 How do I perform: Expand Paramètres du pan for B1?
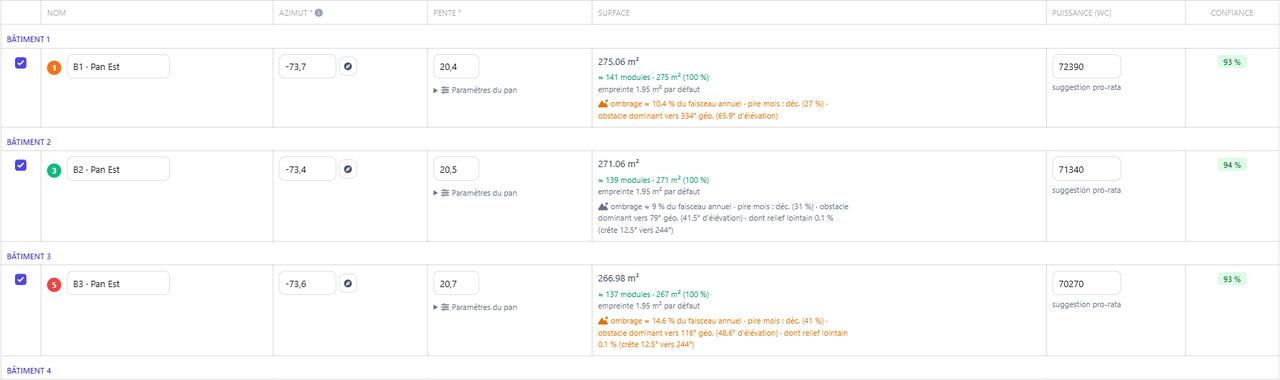[x=475, y=90]
